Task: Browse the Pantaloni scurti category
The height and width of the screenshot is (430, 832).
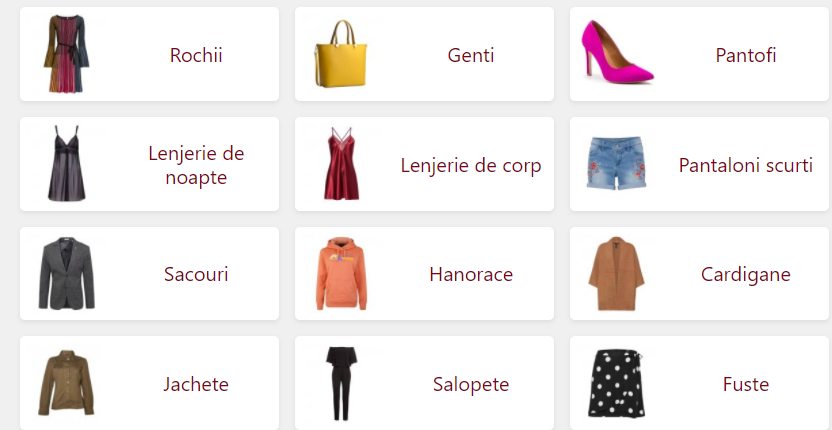Action: (x=746, y=165)
